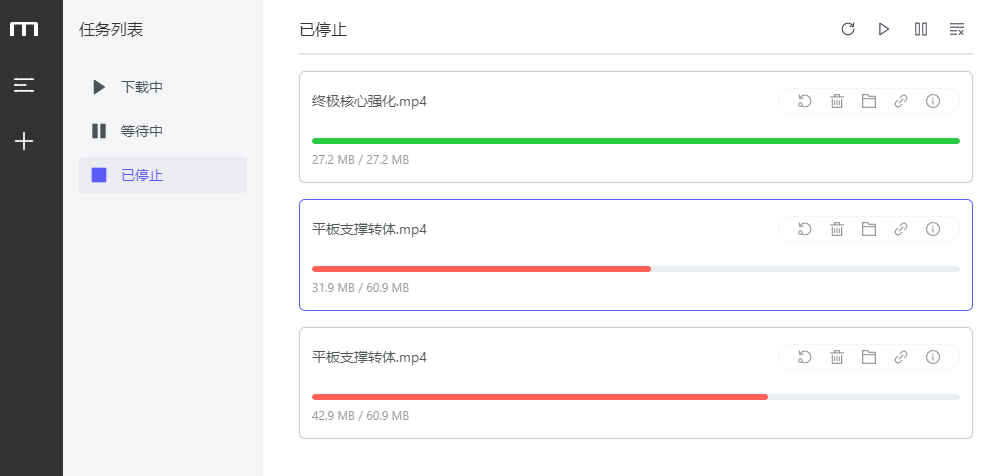Purge task records using the list-clear icon

pyautogui.click(x=957, y=29)
